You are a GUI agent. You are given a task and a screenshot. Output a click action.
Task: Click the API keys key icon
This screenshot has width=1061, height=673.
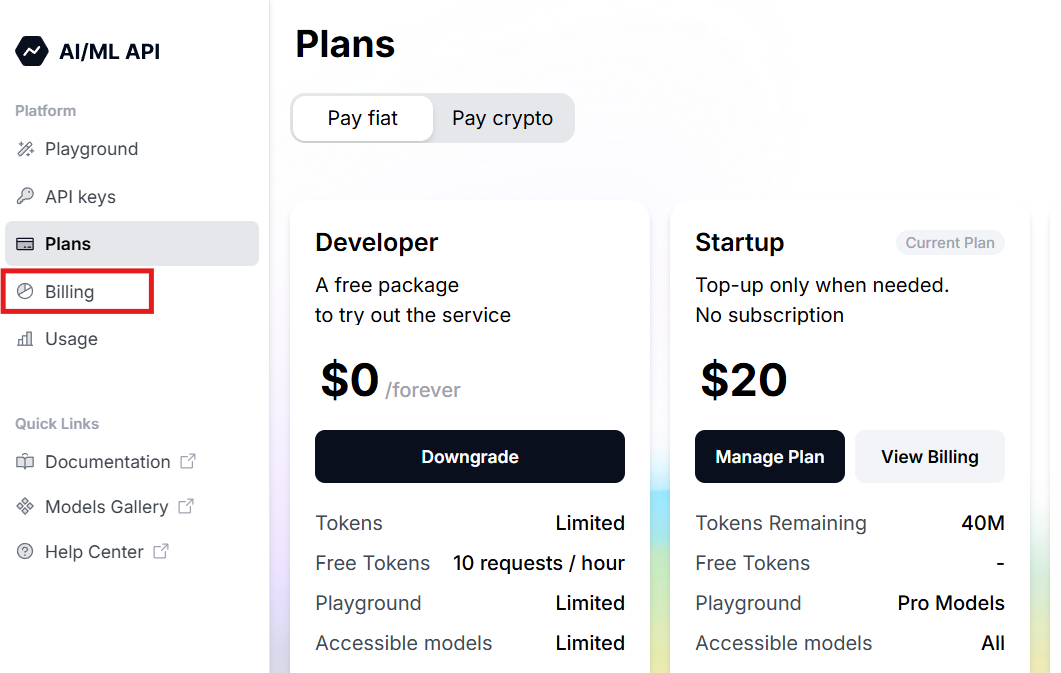point(26,197)
